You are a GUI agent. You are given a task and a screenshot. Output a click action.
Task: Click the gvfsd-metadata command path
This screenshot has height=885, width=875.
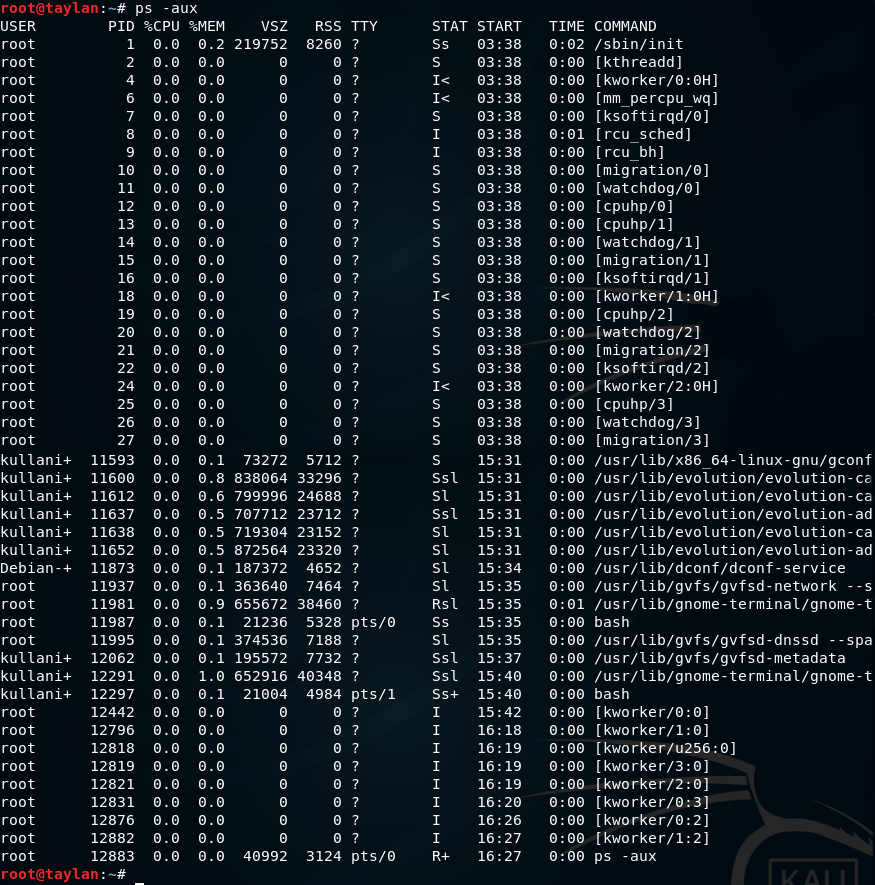tap(720, 659)
